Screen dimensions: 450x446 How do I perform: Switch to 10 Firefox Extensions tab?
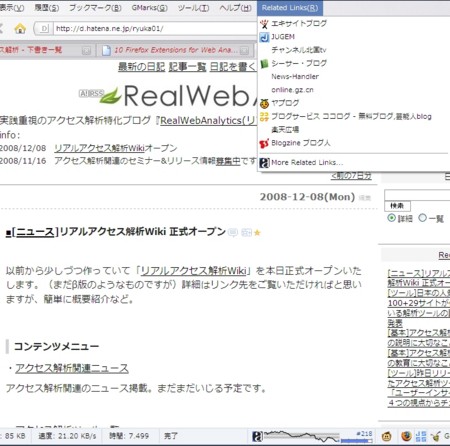pyautogui.click(x=175, y=50)
